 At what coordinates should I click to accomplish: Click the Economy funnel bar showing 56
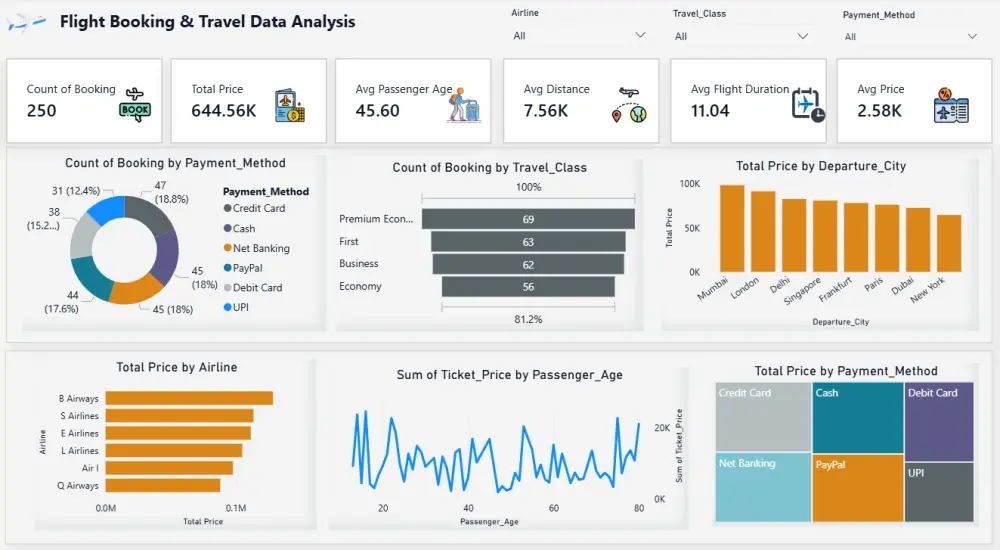pyautogui.click(x=528, y=287)
